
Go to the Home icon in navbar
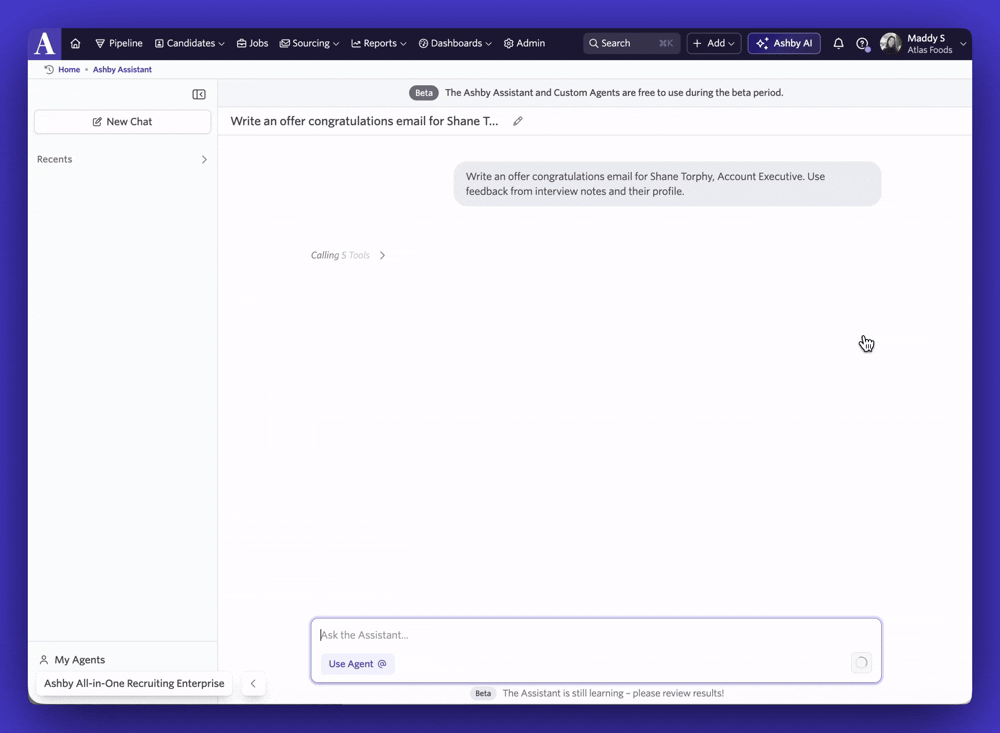pos(75,43)
